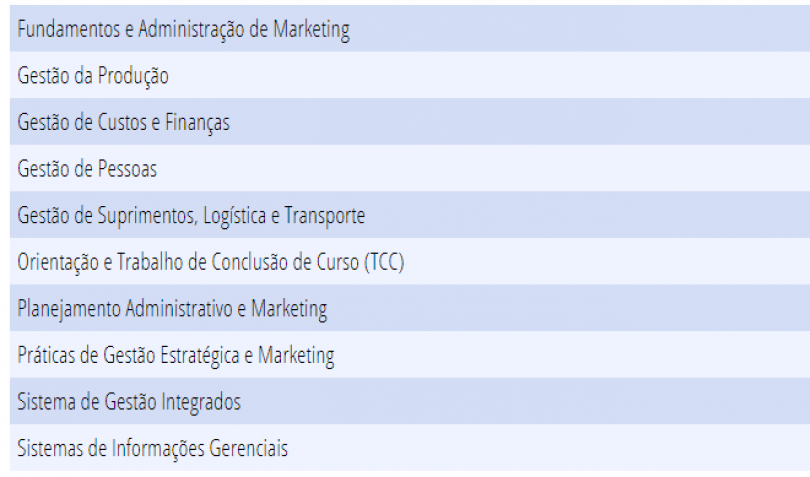
Task: Click the word Transporte in the list
Action: click(324, 217)
